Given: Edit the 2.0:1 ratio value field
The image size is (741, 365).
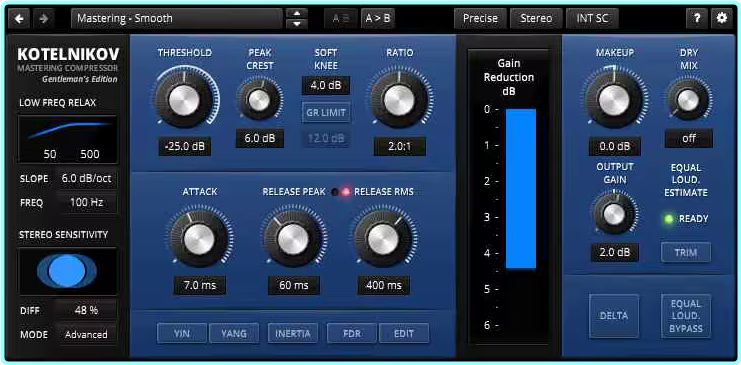Looking at the screenshot, I should (400, 147).
